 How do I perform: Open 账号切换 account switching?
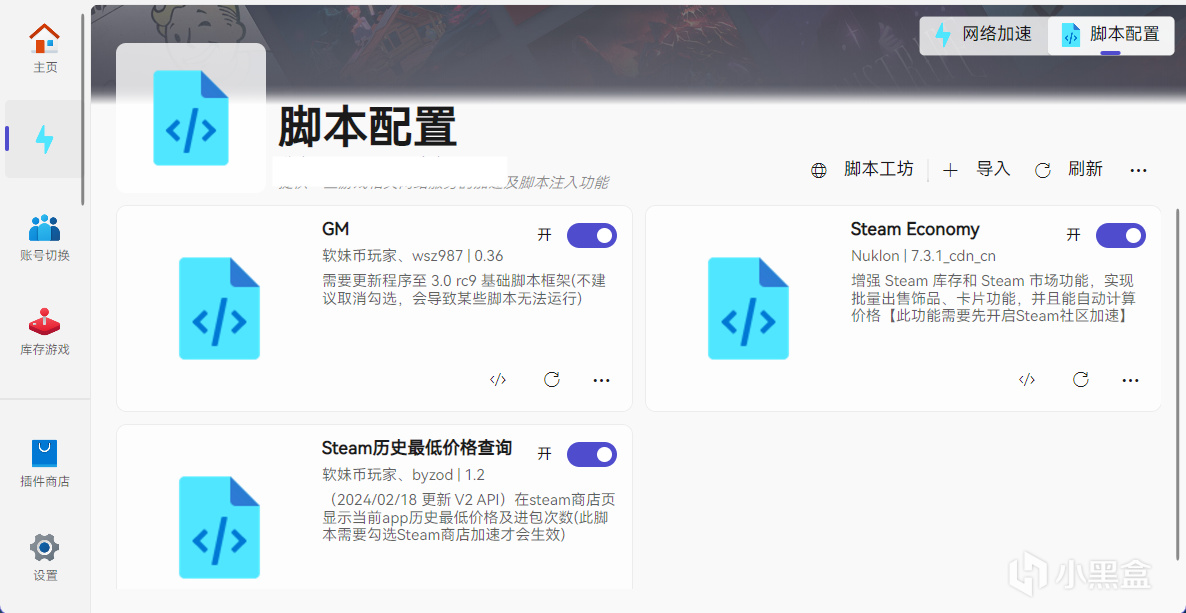45,238
